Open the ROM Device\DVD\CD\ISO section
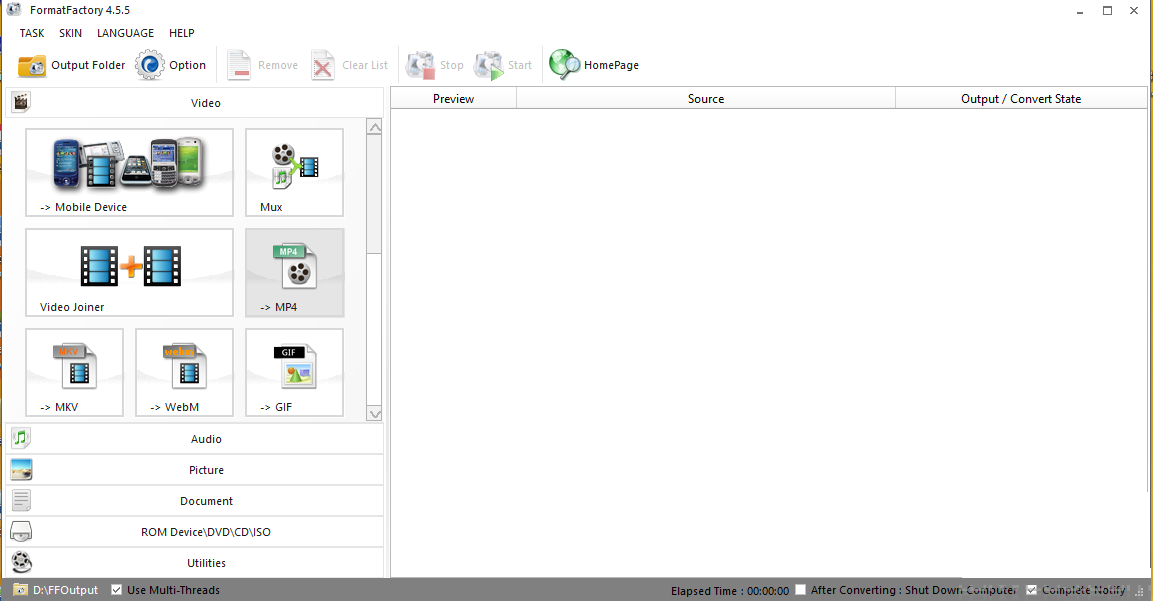Image resolution: width=1153 pixels, height=601 pixels. [206, 531]
